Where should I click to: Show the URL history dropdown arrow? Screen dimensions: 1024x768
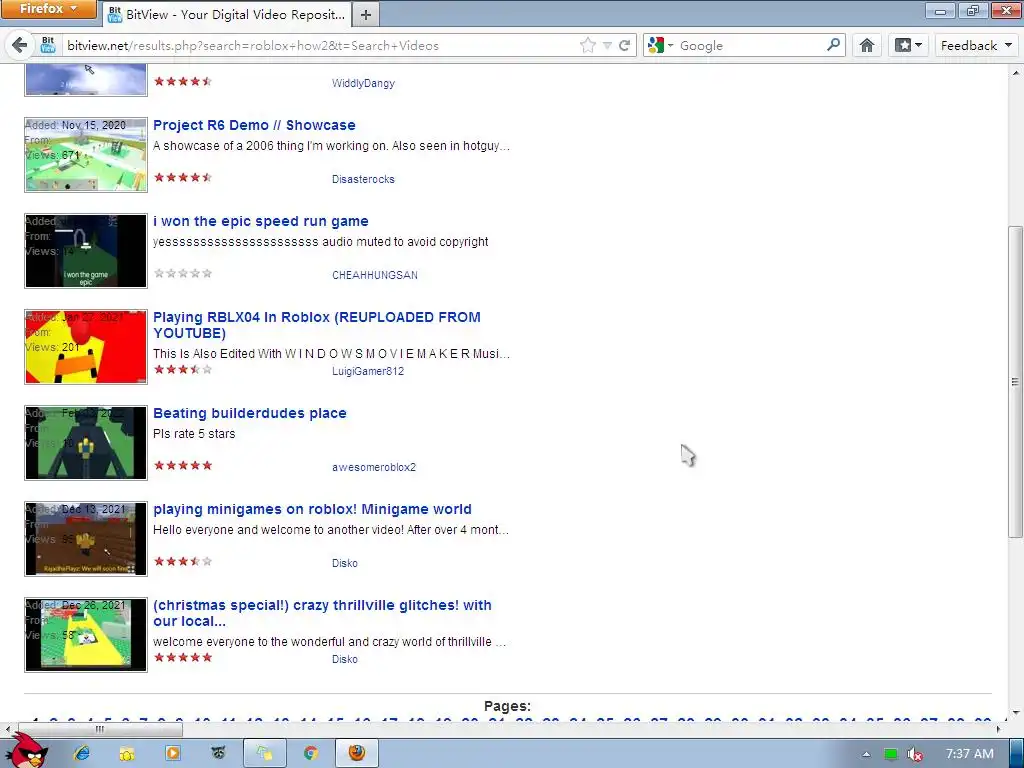607,45
